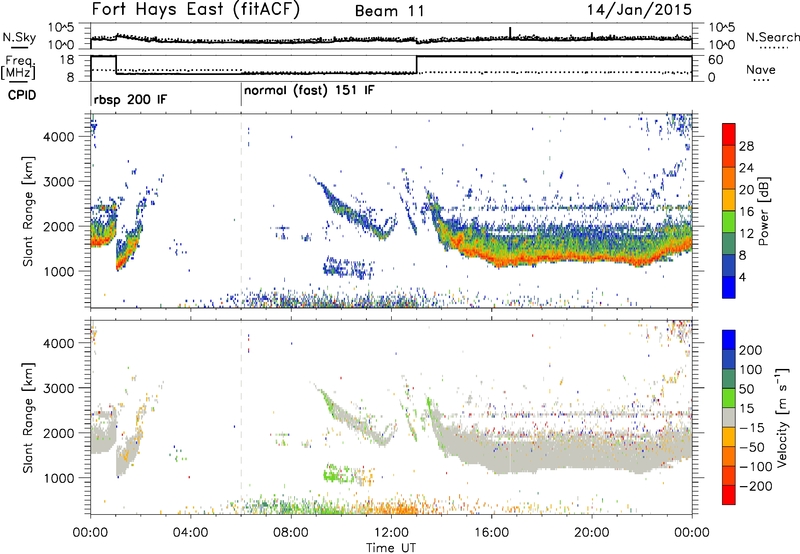Click the 'CPID' row label
The width and height of the screenshot is (800, 554).
point(22,95)
